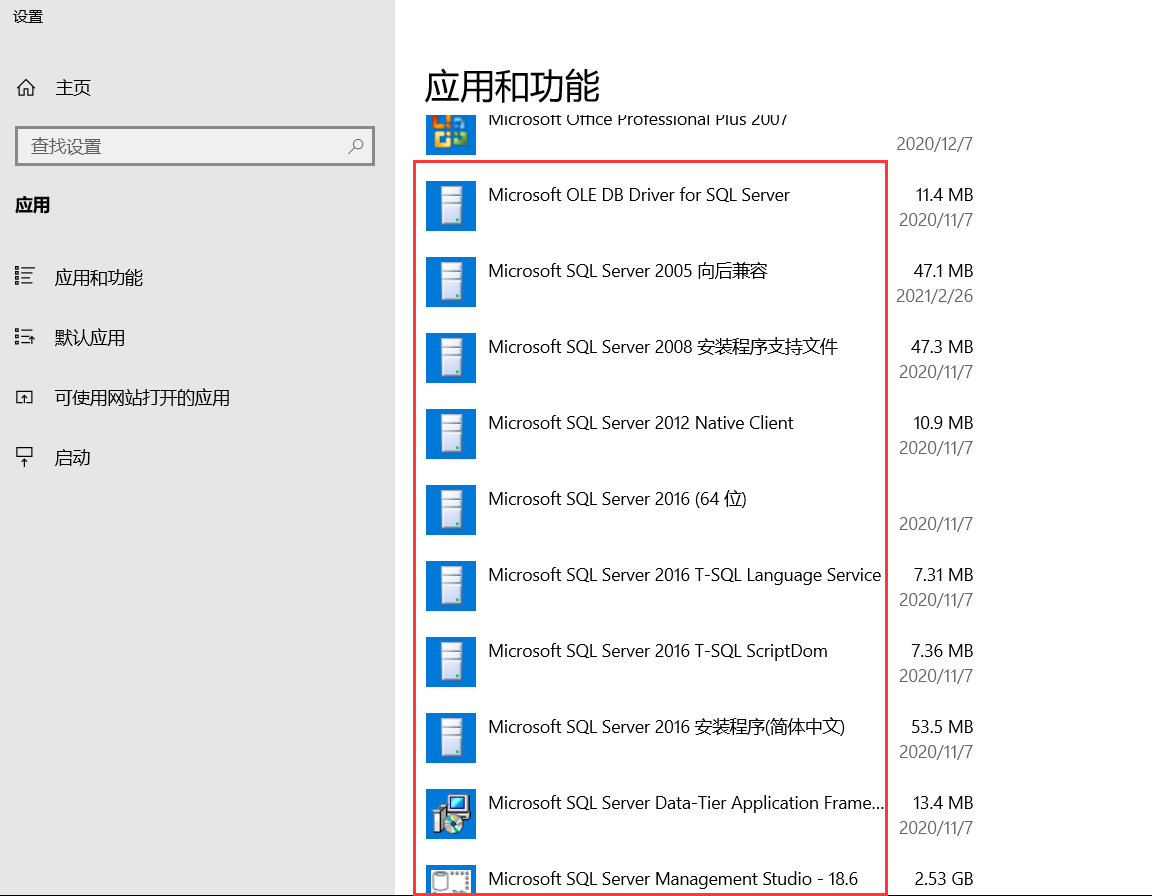The height and width of the screenshot is (896, 1152).
Task: Click the icon beside 默认应用
Action: click(x=24, y=337)
